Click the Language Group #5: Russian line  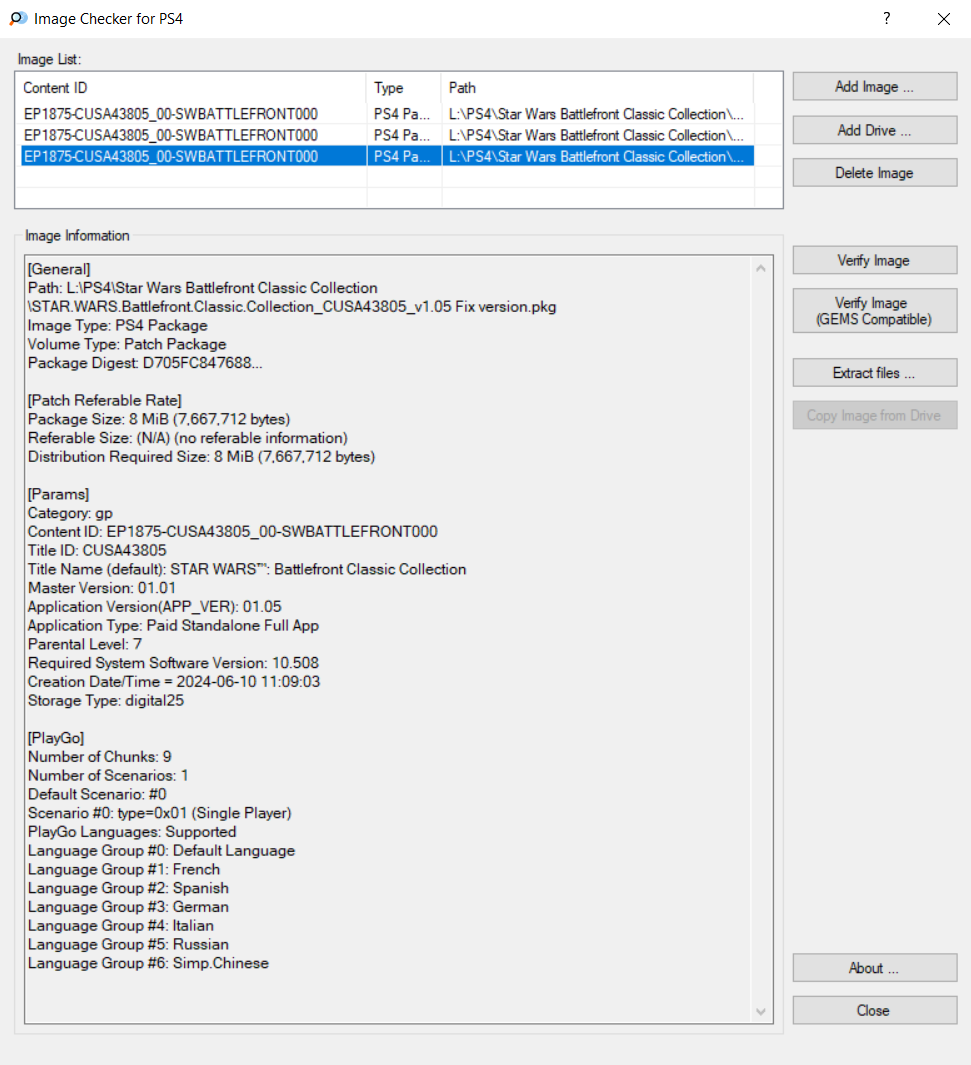pos(128,944)
